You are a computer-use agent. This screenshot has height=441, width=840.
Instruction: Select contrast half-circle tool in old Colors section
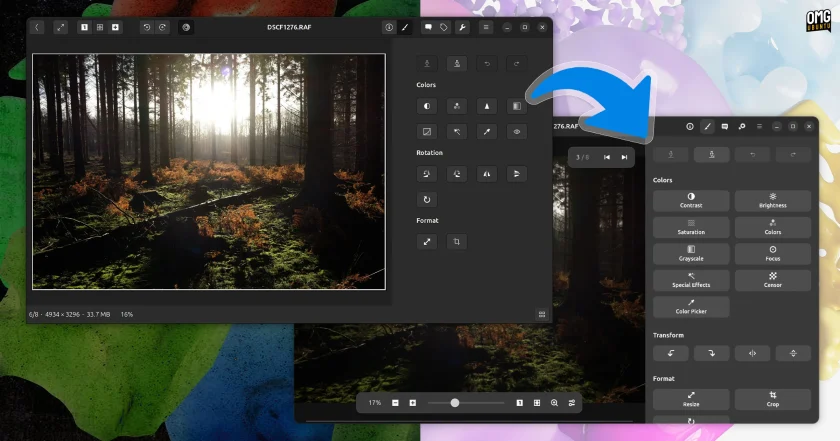pos(427,106)
